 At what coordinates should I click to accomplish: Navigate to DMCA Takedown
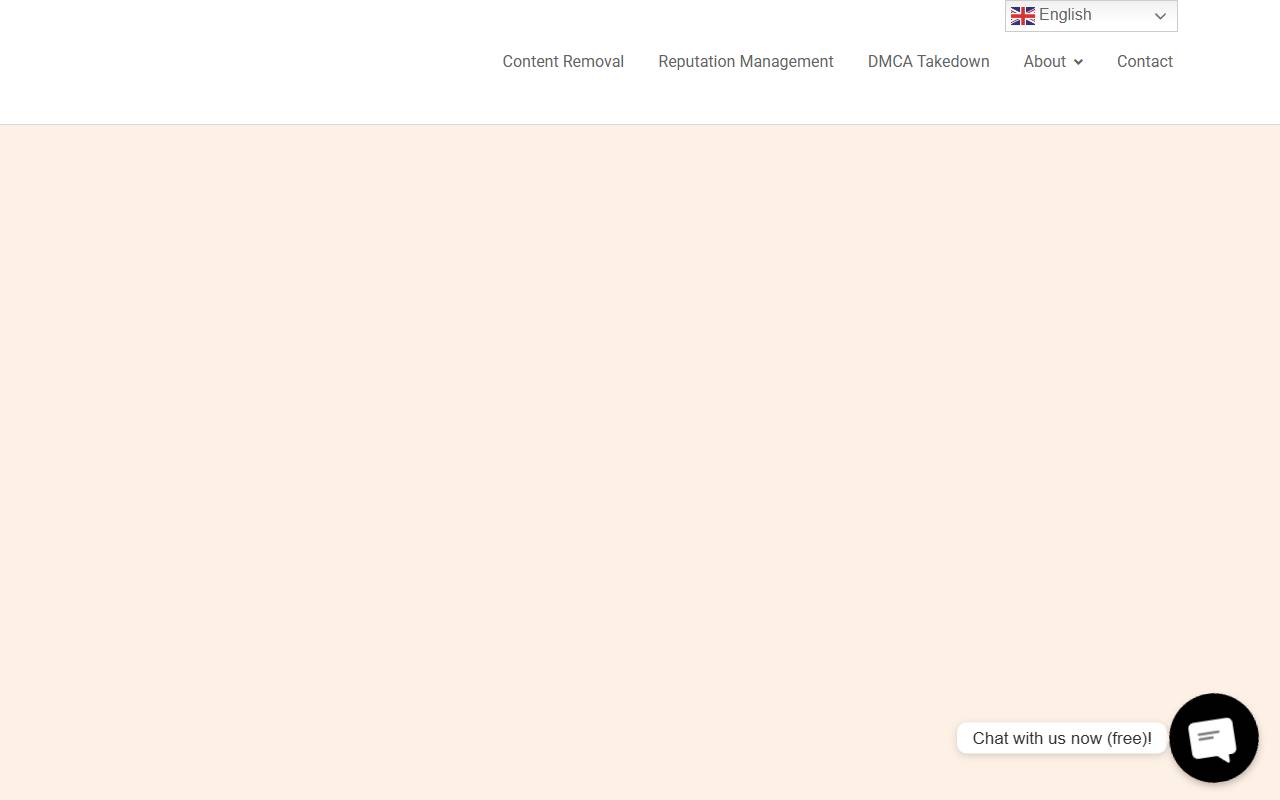pos(928,61)
